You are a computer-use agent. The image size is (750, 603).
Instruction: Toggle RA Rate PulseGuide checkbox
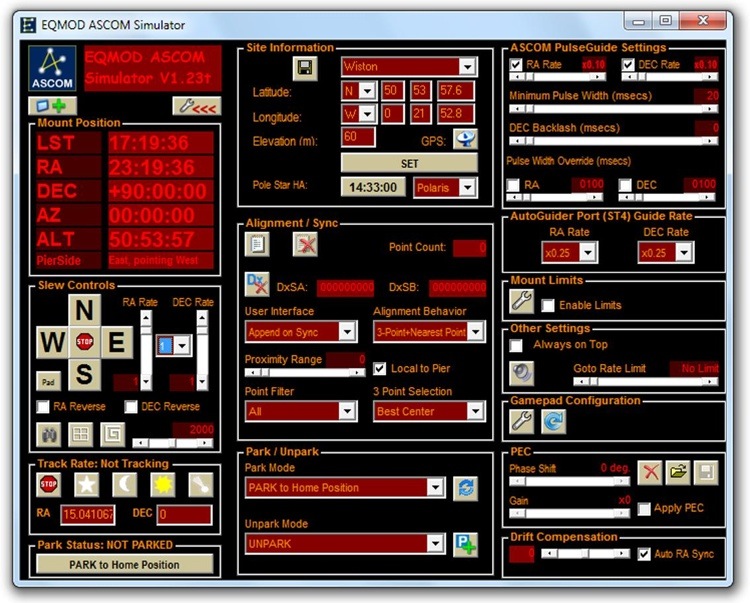[516, 64]
